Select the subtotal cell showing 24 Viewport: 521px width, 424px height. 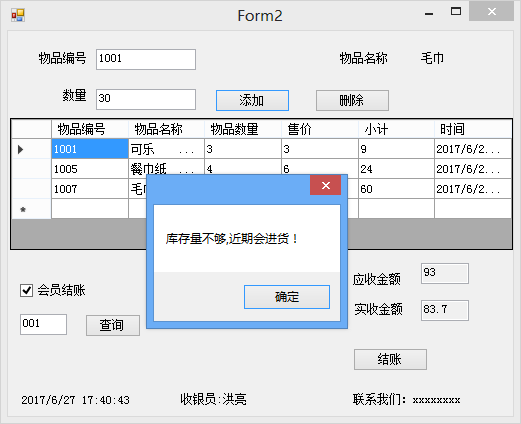pyautogui.click(x=396, y=169)
